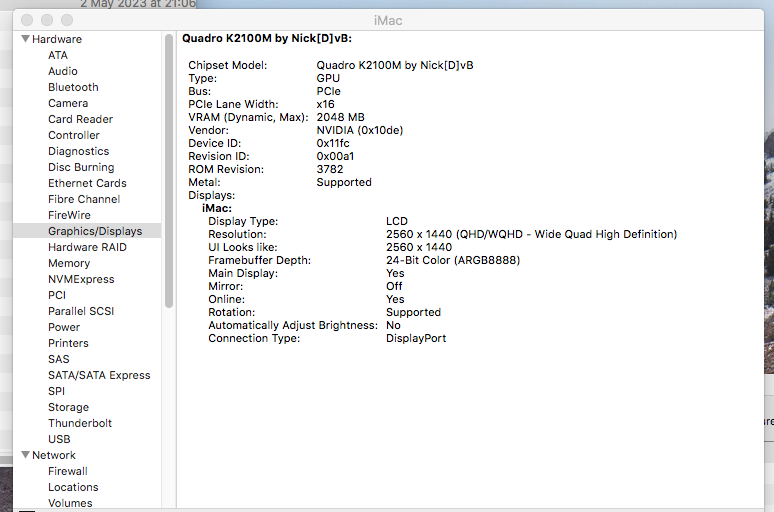Viewport: 774px width, 512px height.
Task: Select the highlighted Graphics/Displays row
Action: pyautogui.click(x=87, y=231)
